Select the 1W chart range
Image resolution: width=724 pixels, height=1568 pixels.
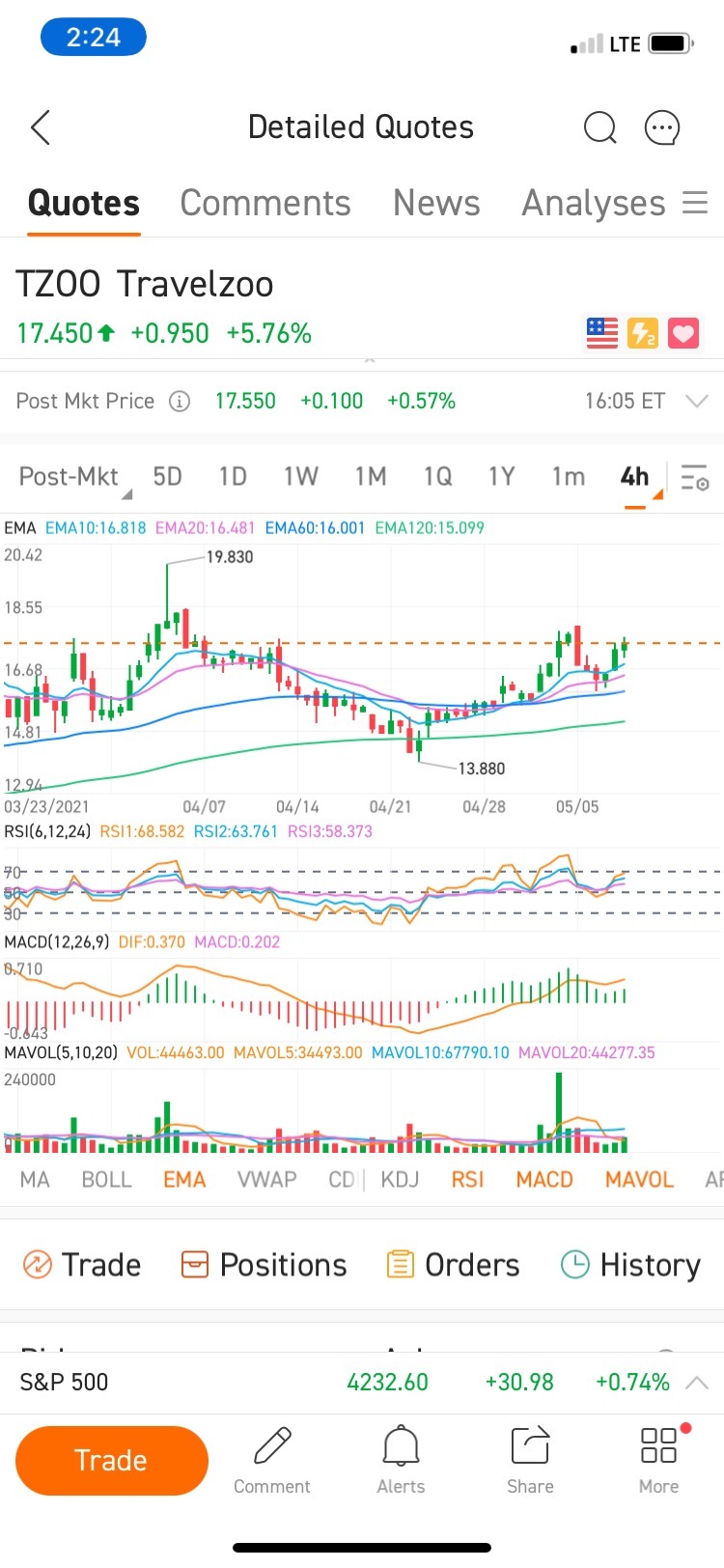(300, 477)
